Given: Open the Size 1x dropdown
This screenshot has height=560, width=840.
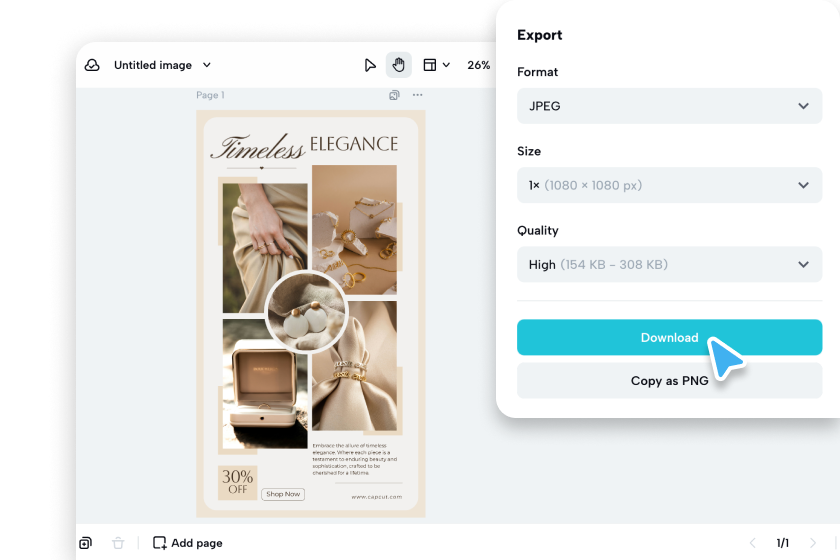Looking at the screenshot, I should (669, 185).
